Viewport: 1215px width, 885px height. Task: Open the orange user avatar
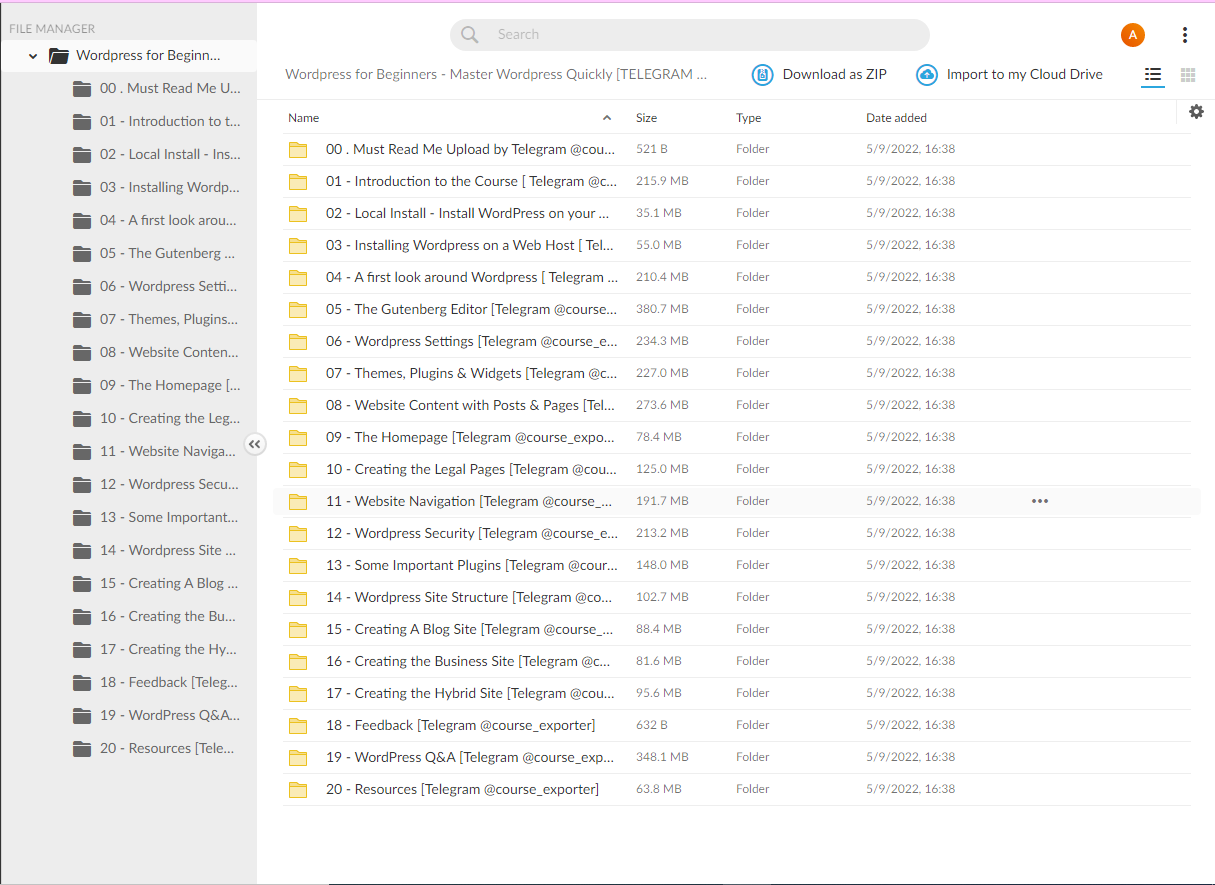(1133, 35)
